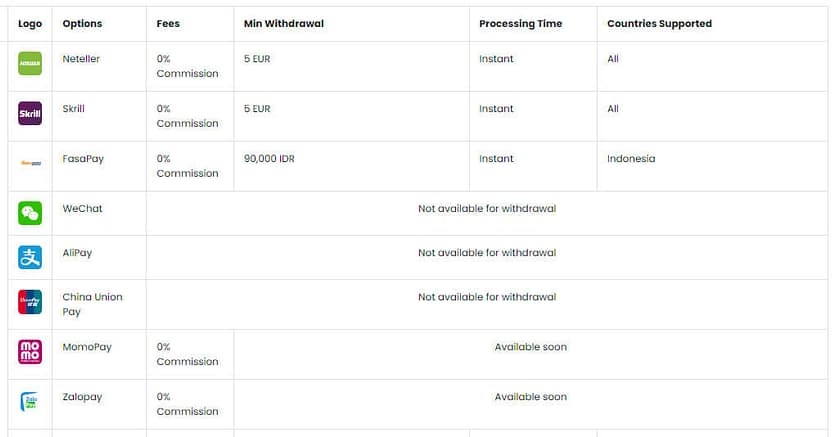Click the Options column header
Image resolution: width=840 pixels, height=437 pixels.
82,24
